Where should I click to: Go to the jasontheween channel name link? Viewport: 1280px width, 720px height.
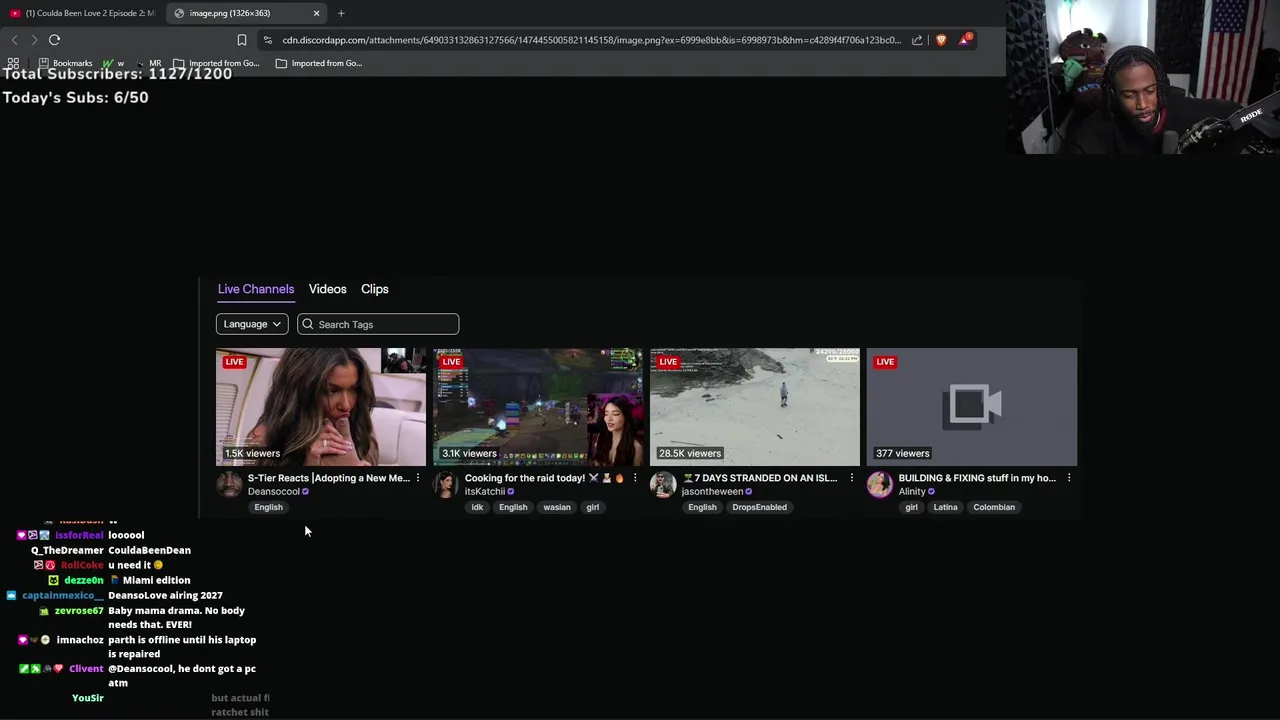pyautogui.click(x=712, y=492)
